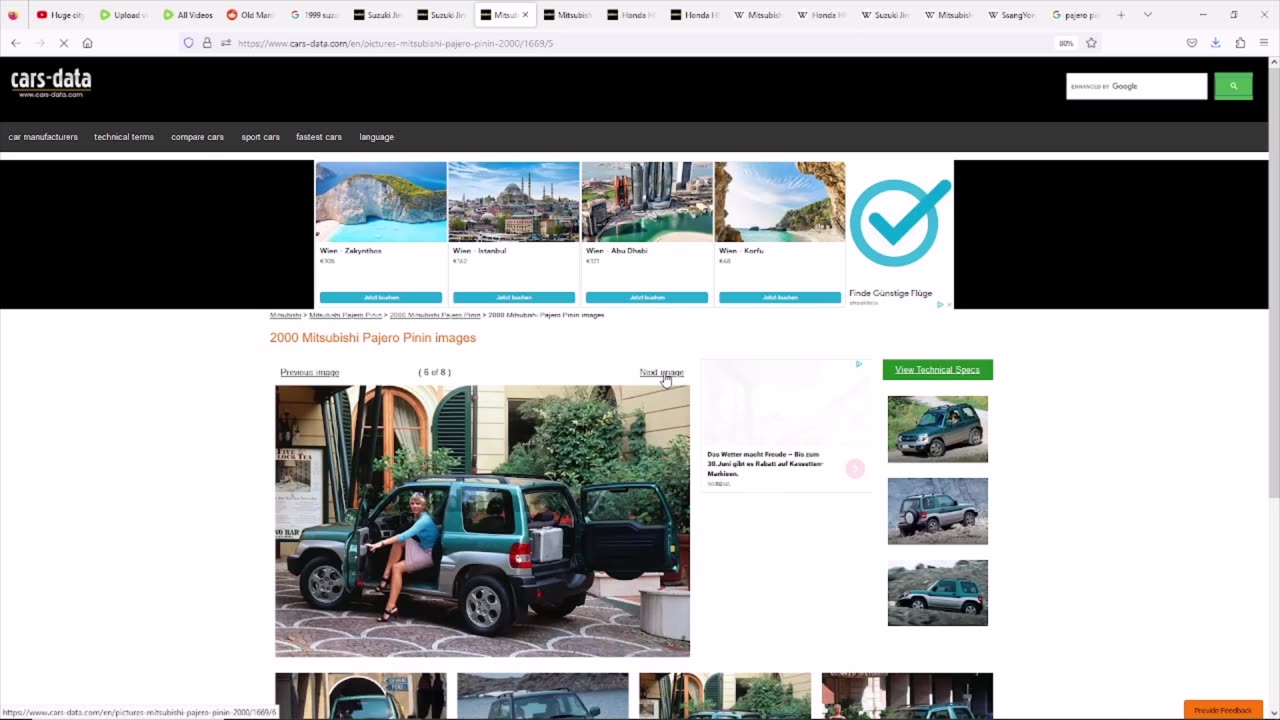This screenshot has height=720, width=1280.
Task: Click Firefox View icon at tab bar start
Action: click(13, 15)
